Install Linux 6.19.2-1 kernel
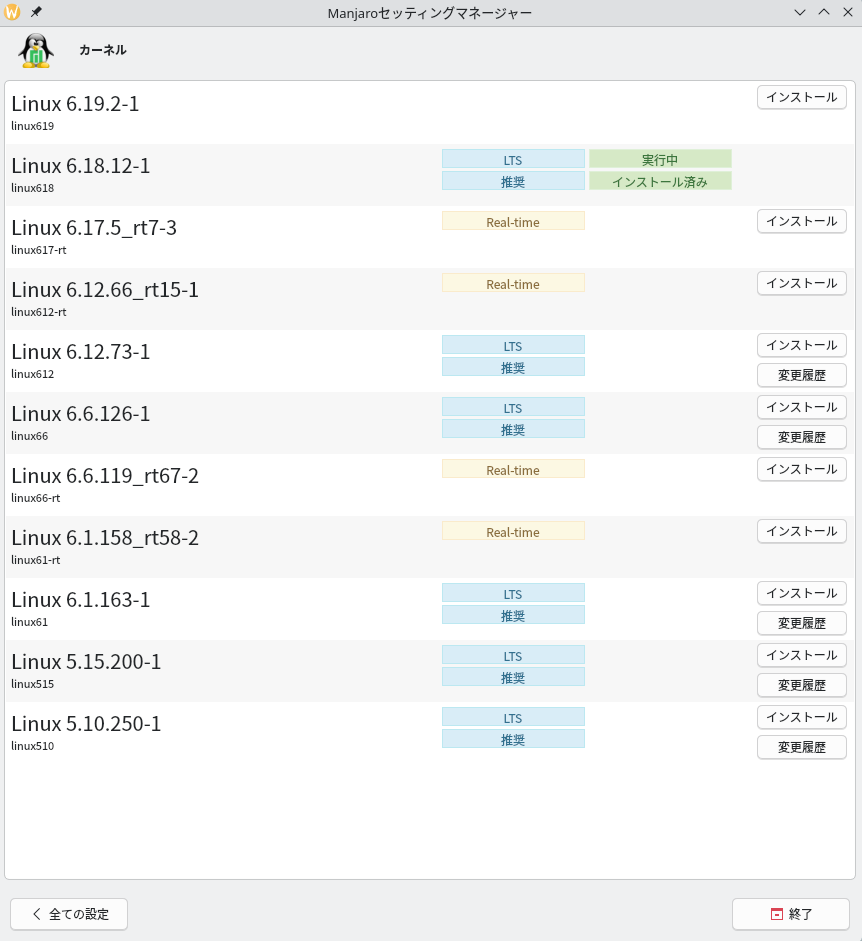The width and height of the screenshot is (862, 941). tap(801, 97)
